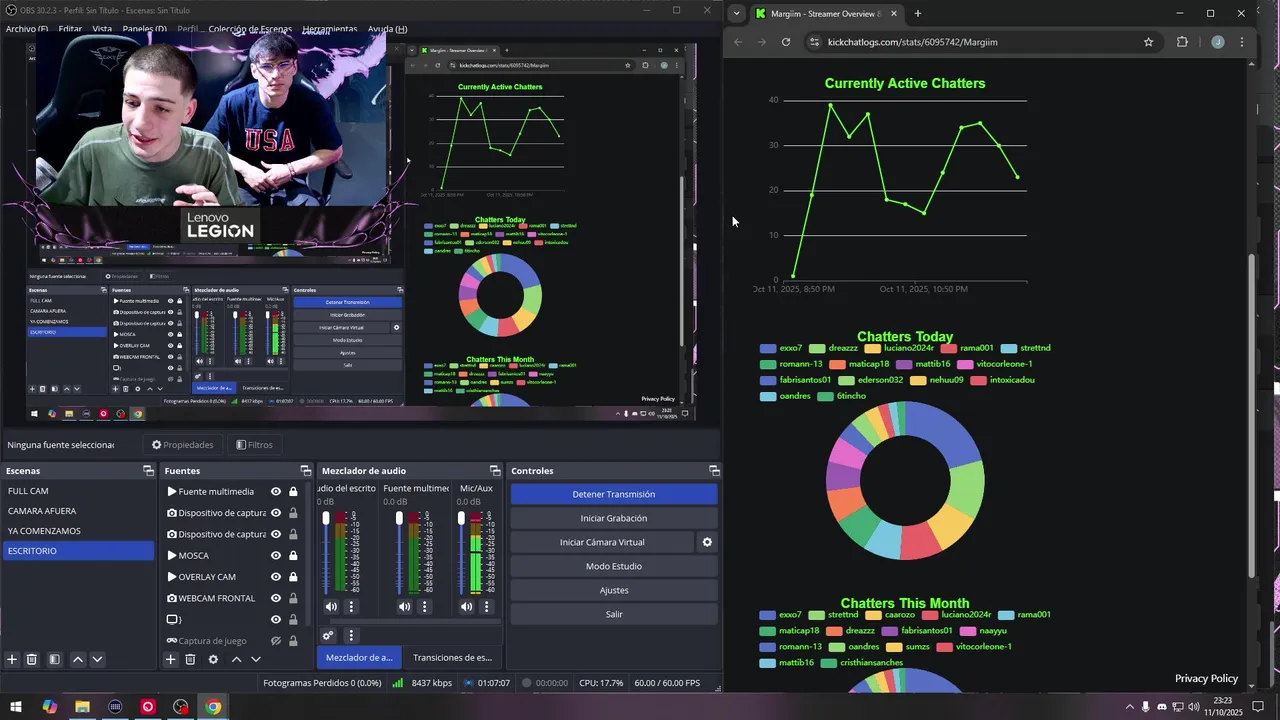This screenshot has width=1280, height=720.
Task: Open source properties gear in Fuentes toolbar
Action: coord(213,660)
